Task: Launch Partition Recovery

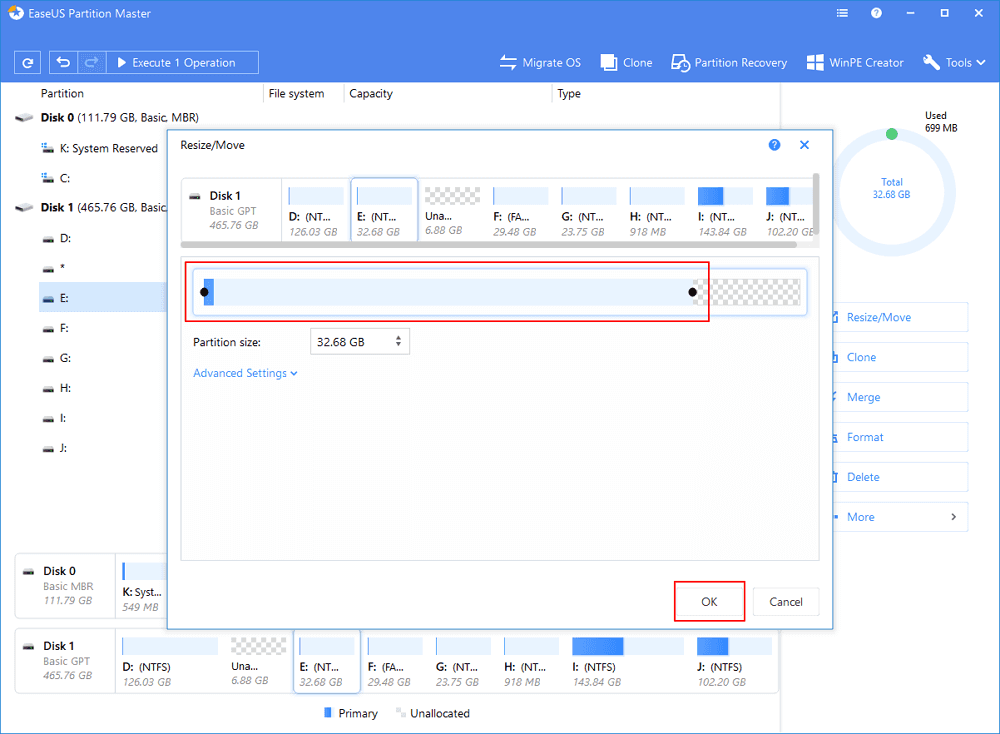Action: point(729,62)
